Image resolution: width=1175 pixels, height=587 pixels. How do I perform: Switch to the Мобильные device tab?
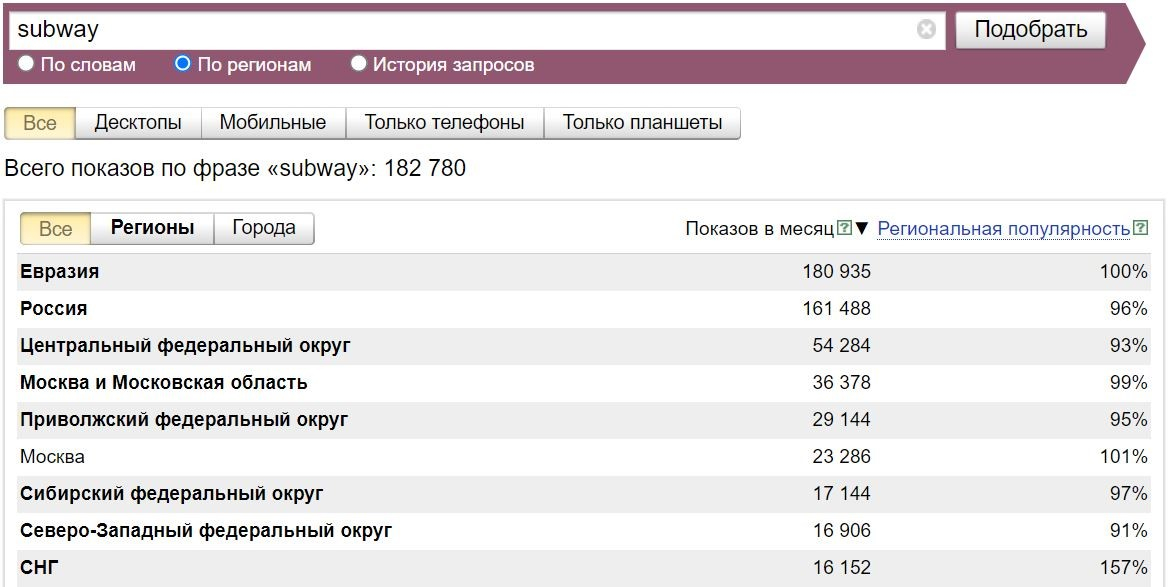[273, 123]
